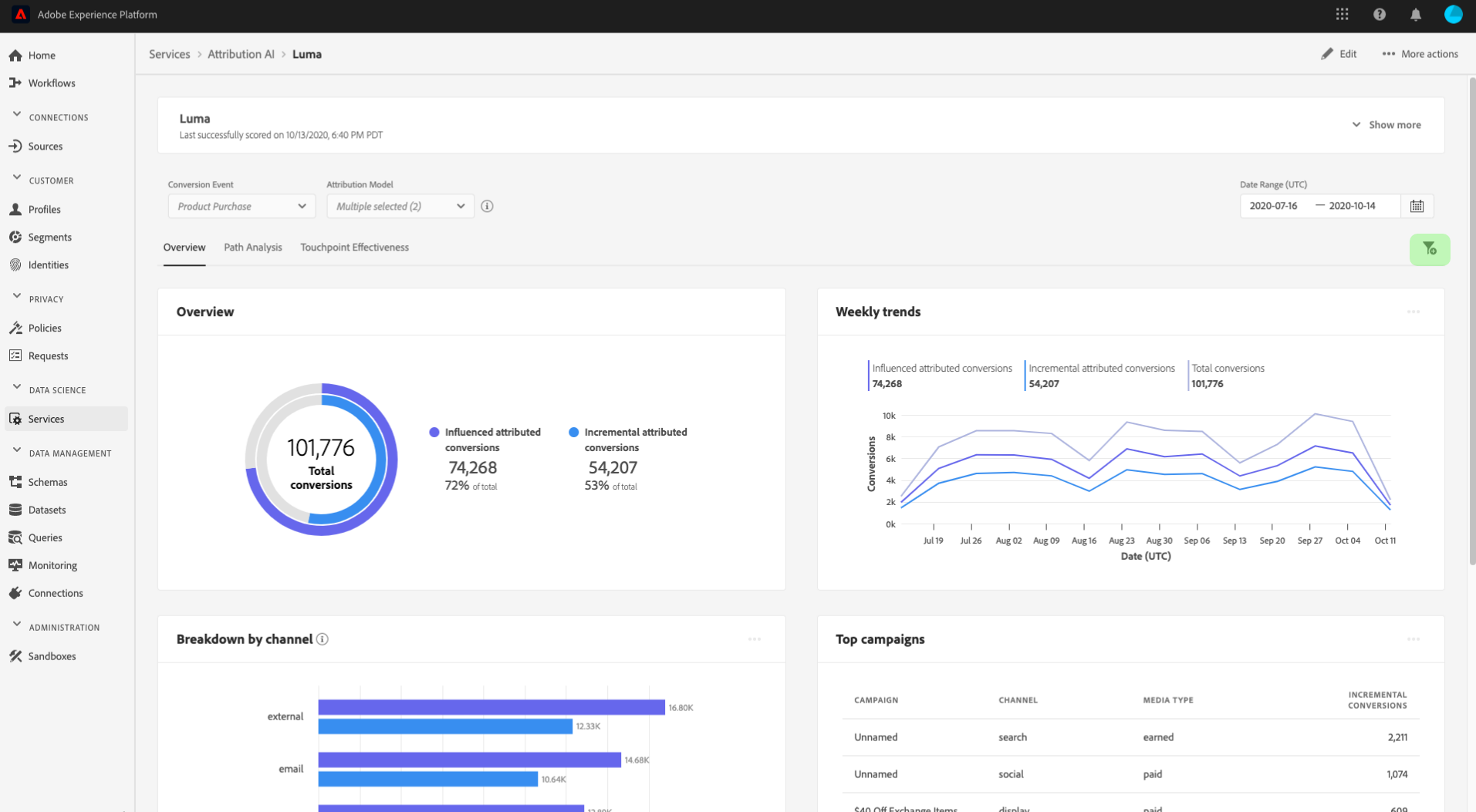Switch to the Path Analysis tab
Image resolution: width=1476 pixels, height=812 pixels.
point(252,248)
